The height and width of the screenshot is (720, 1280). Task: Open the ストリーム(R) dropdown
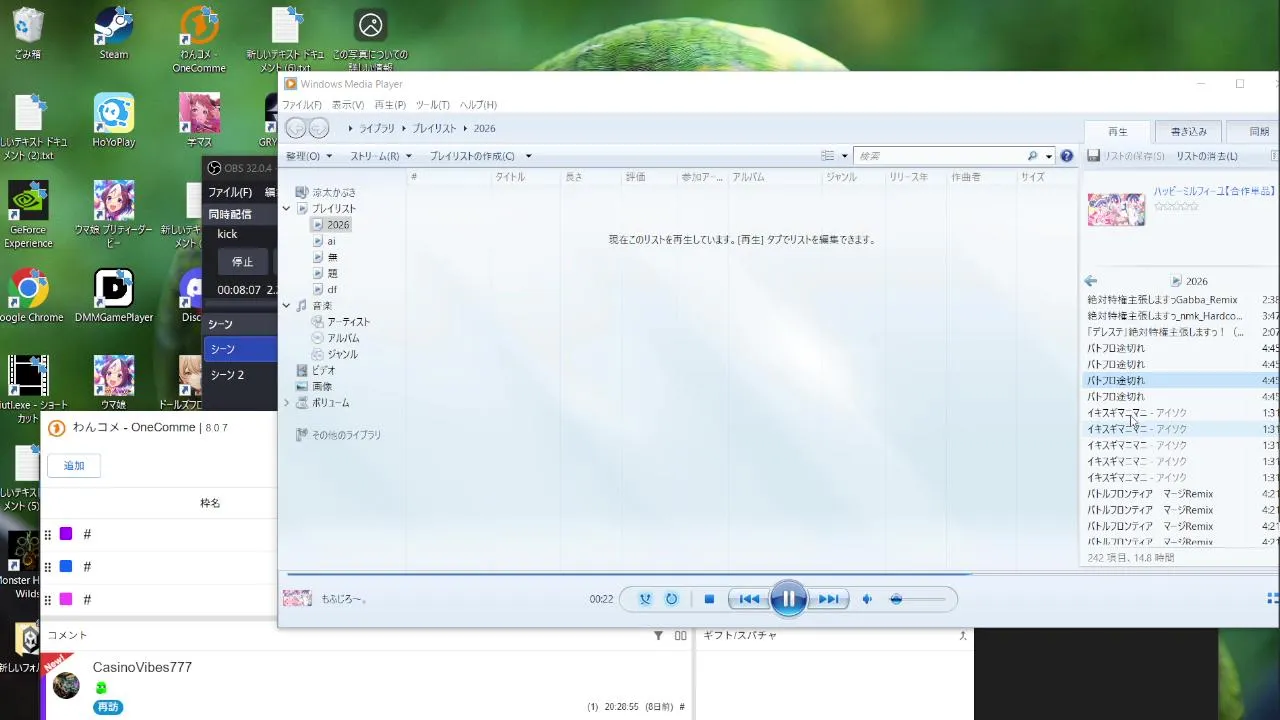(381, 156)
